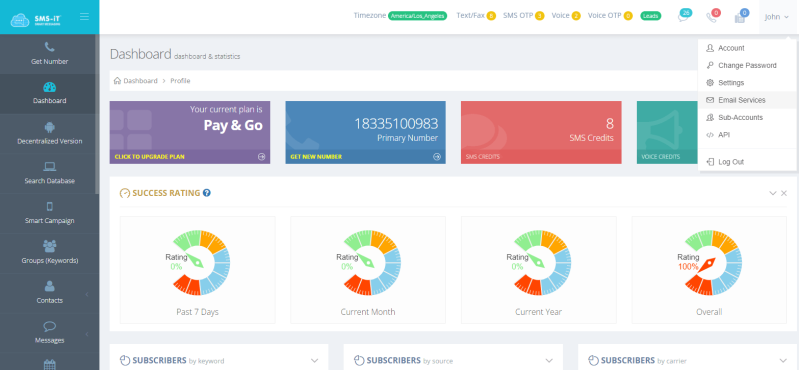Open Search Database from sidebar
Image resolution: width=799 pixels, height=370 pixels.
coord(49,173)
